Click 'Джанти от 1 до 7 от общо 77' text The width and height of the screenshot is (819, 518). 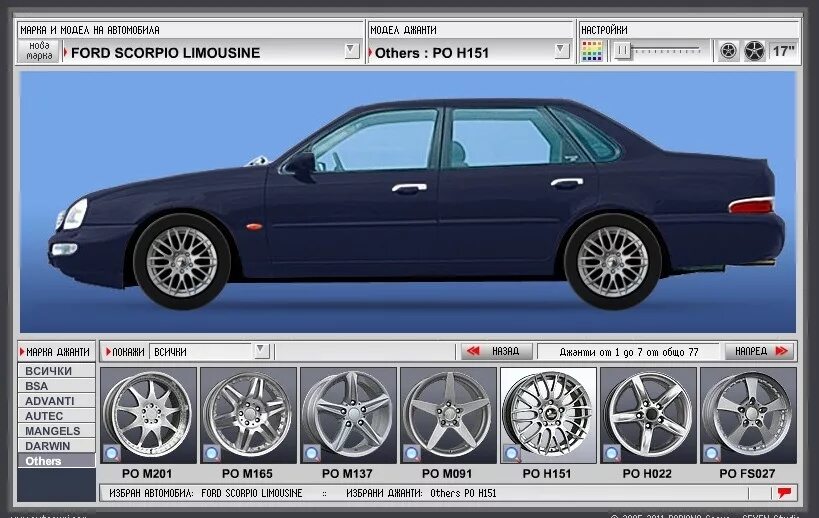[x=629, y=352]
